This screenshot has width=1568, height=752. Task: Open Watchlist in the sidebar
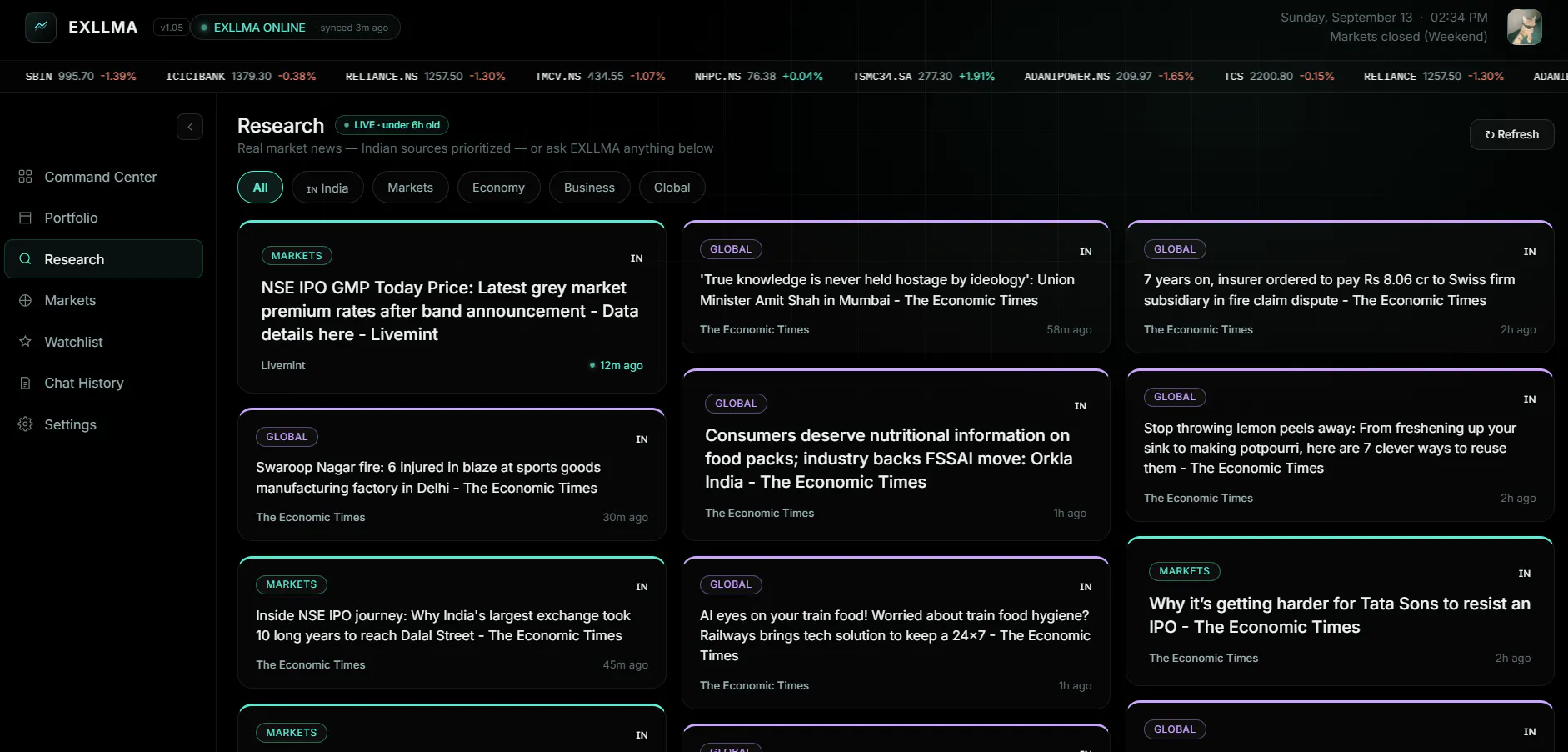click(x=104, y=342)
